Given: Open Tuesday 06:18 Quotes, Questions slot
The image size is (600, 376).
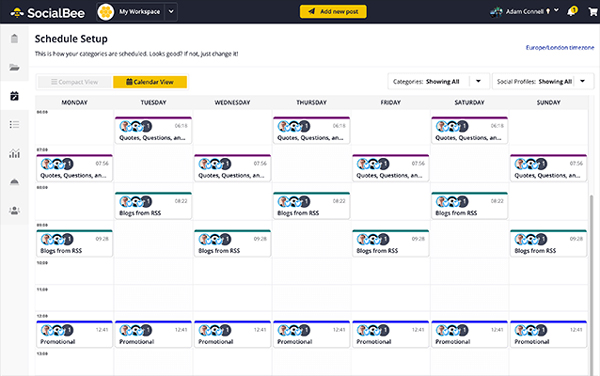Looking at the screenshot, I should pyautogui.click(x=153, y=130).
